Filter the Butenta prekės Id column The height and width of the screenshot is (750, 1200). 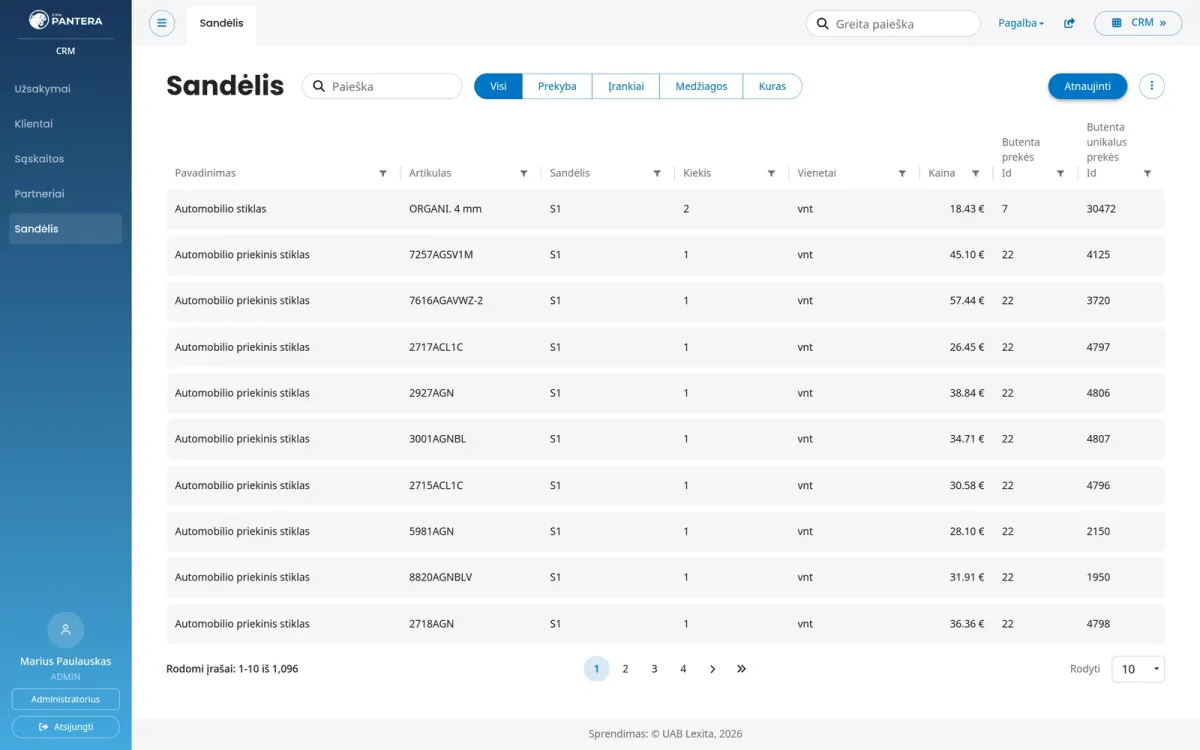(1061, 173)
